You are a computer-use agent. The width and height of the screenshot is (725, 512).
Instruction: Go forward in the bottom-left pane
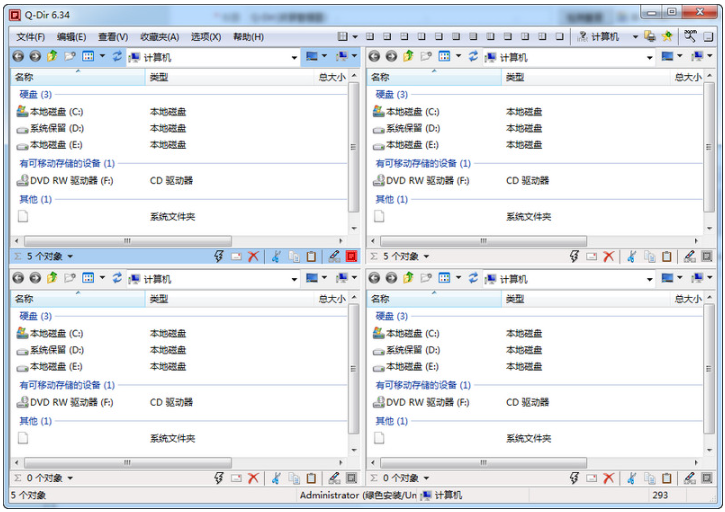pyautogui.click(x=35, y=278)
